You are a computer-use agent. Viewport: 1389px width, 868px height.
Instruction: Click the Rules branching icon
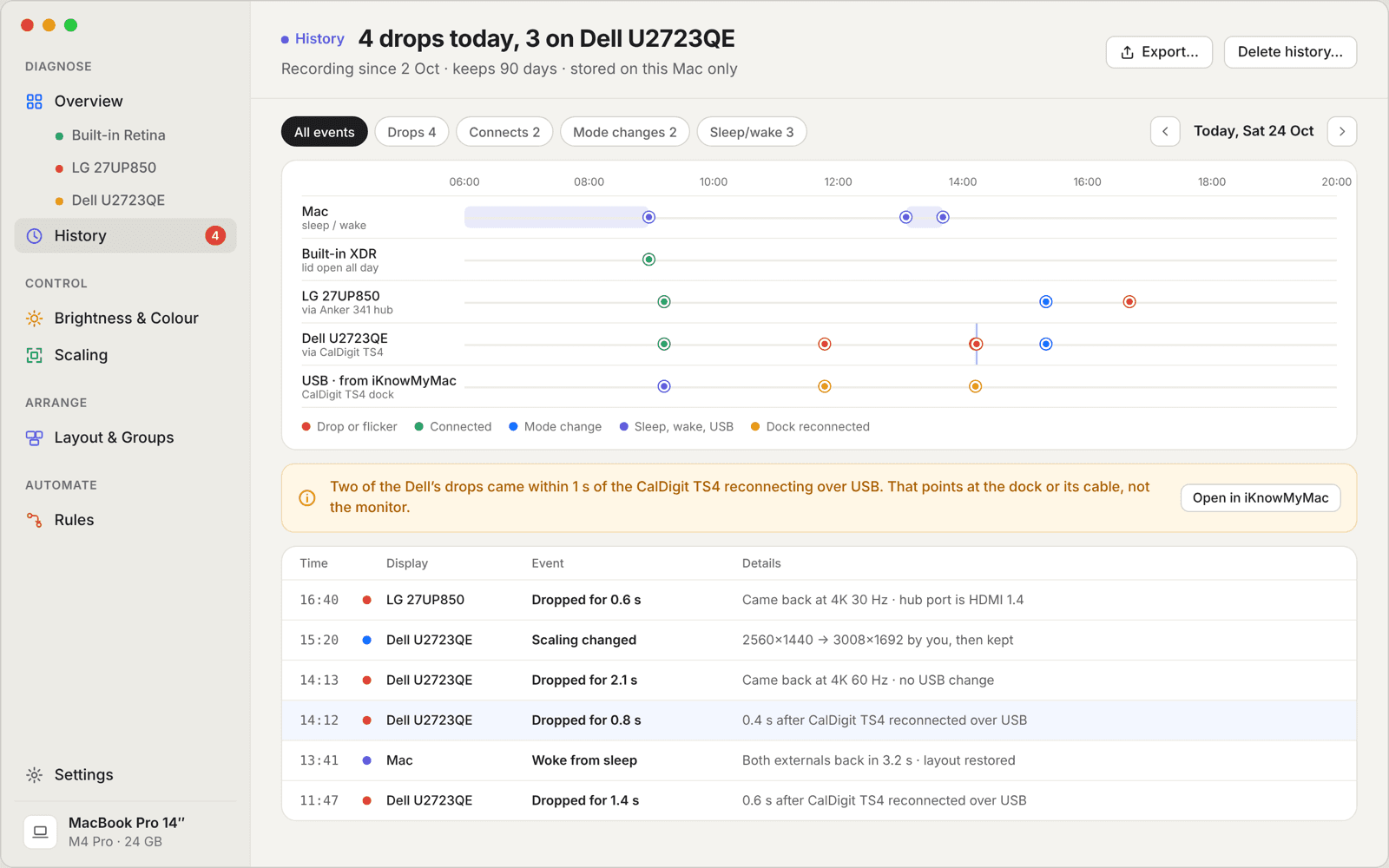[x=34, y=520]
